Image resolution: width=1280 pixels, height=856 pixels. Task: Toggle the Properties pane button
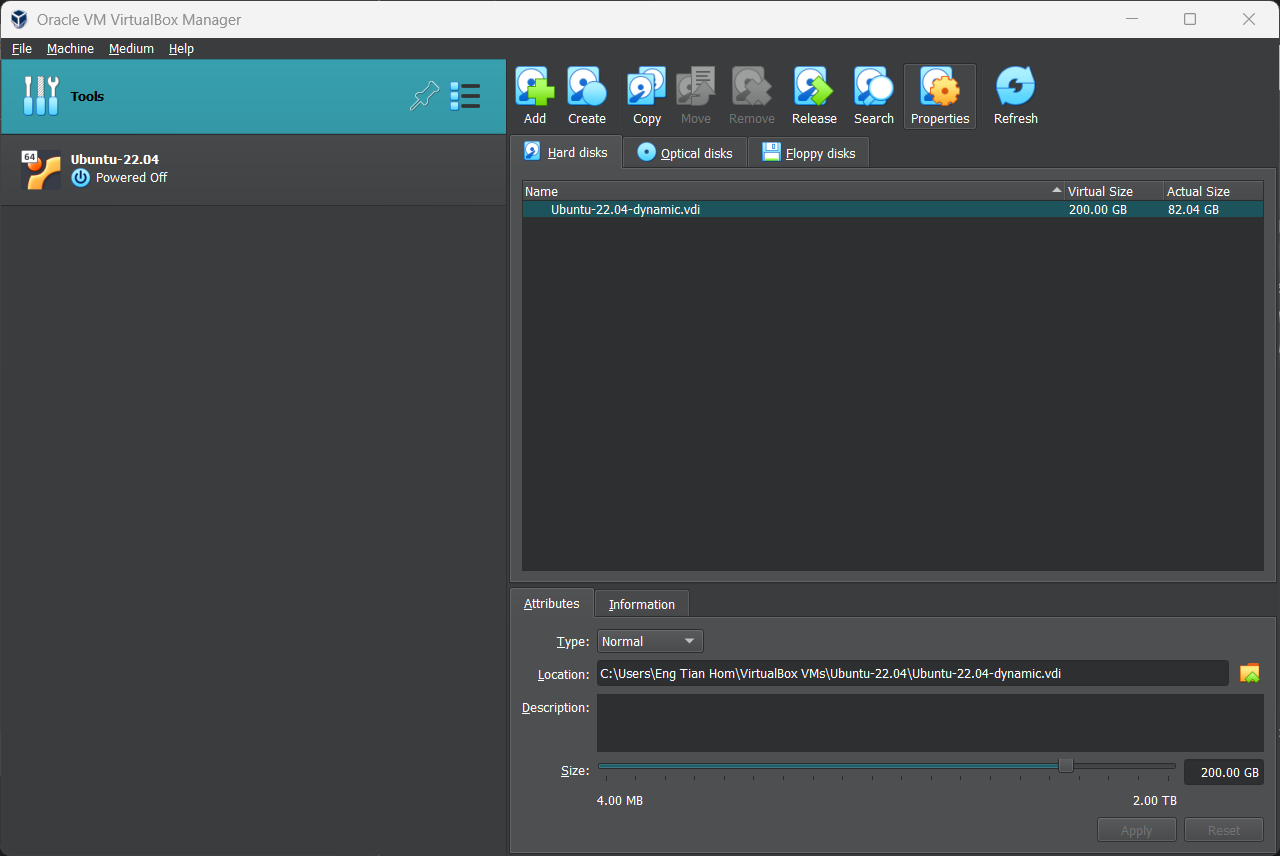pos(940,97)
